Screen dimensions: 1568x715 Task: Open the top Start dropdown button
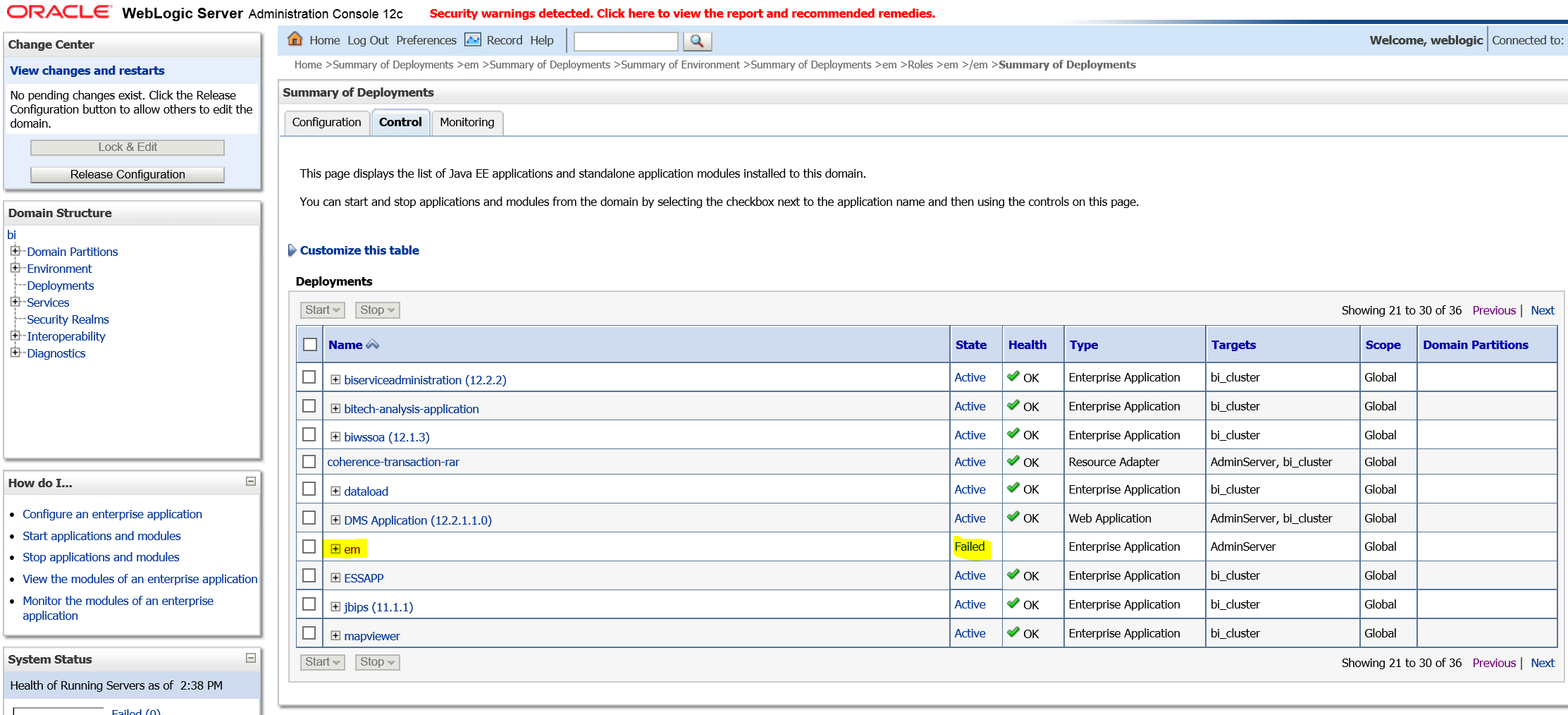click(x=323, y=310)
